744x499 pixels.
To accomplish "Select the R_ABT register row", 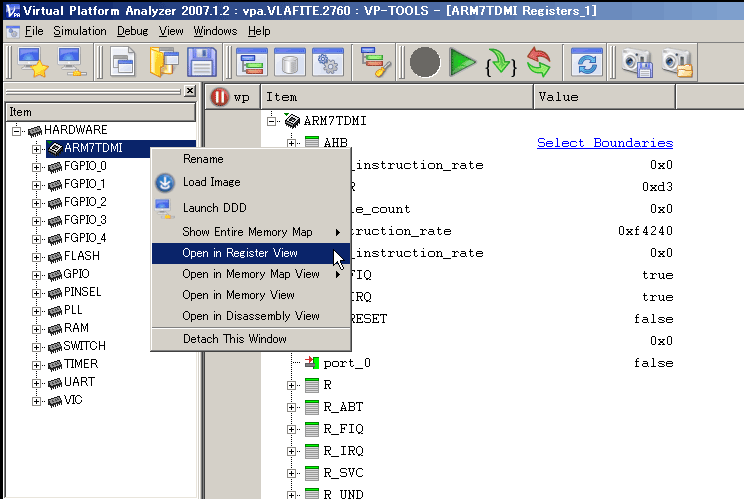I will click(x=343, y=407).
